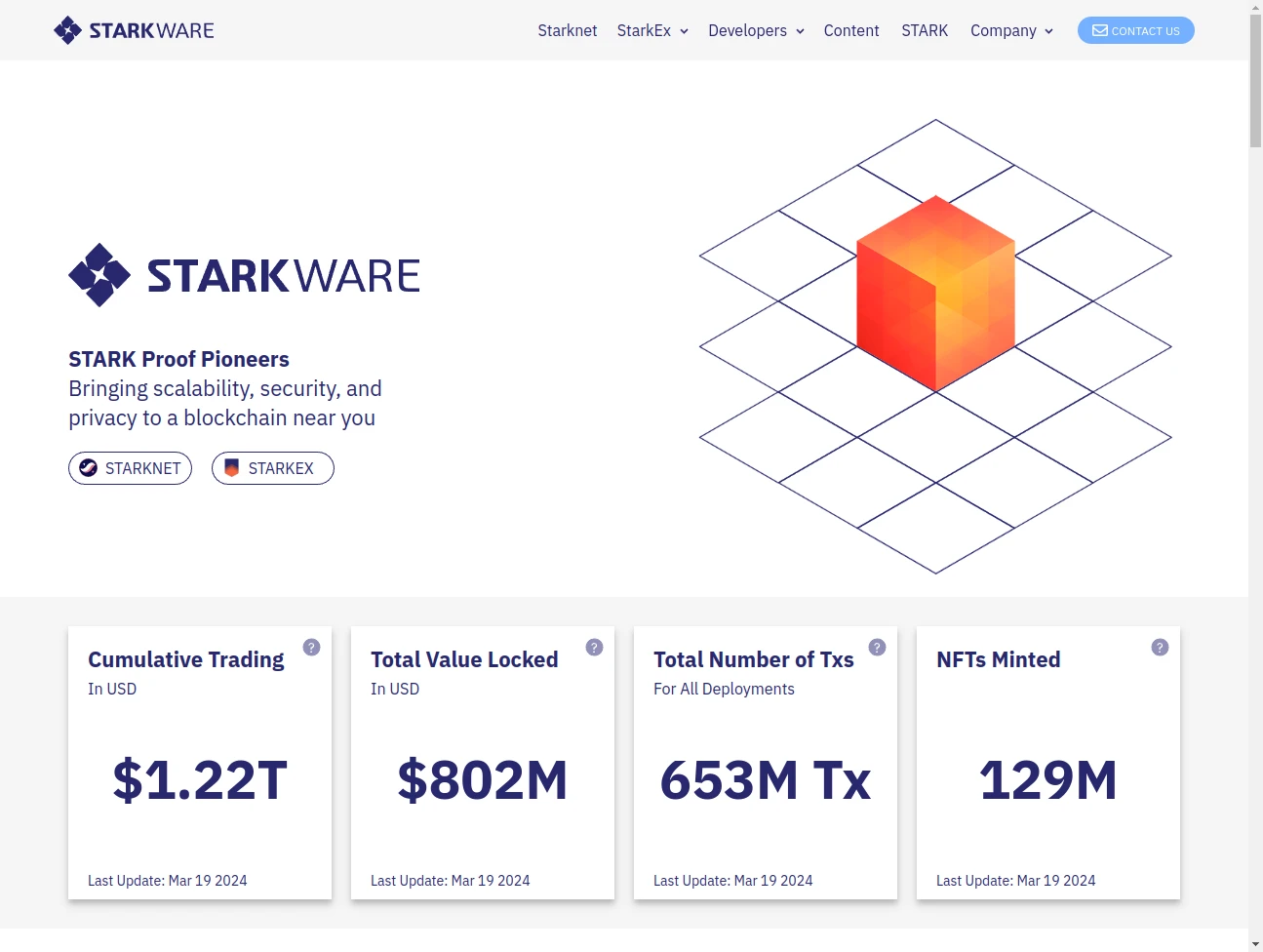The width and height of the screenshot is (1263, 952).
Task: Click help icon on Total Value Locked card
Action: 594,647
